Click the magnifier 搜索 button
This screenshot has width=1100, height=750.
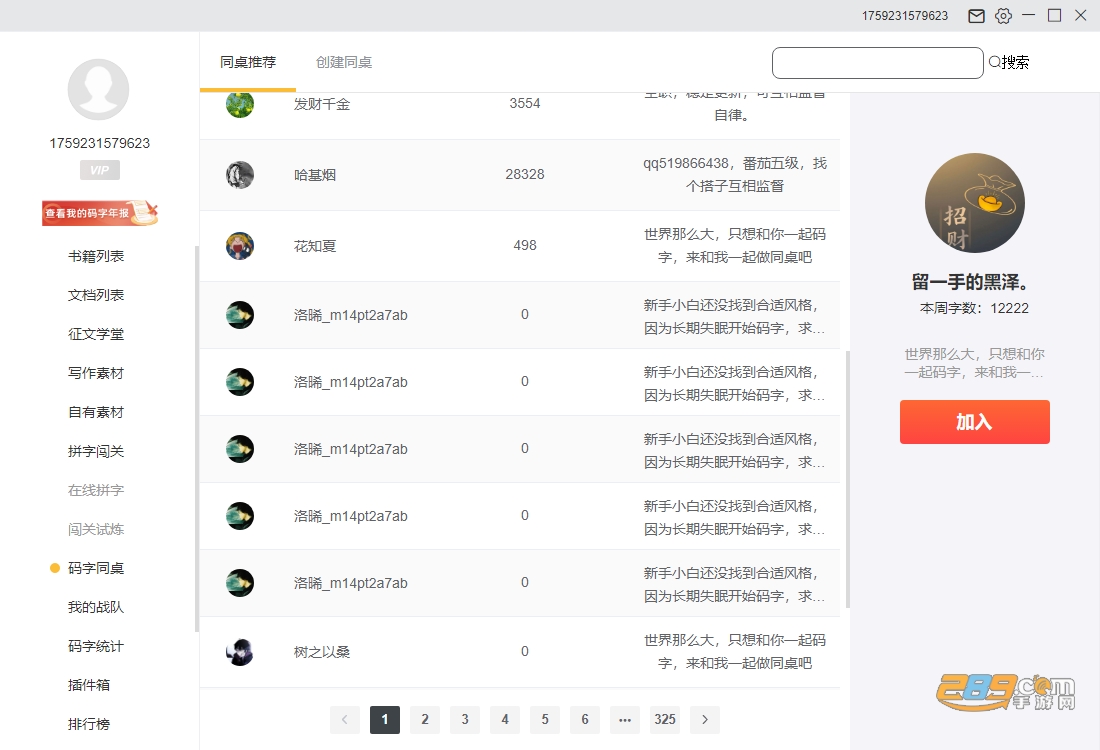pos(1009,62)
